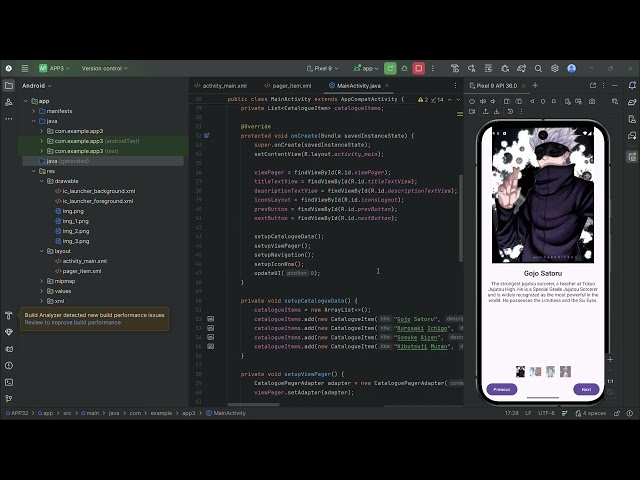Viewport: 640px width, 480px height.
Task: Expand the values folder
Action: [x=42, y=291]
